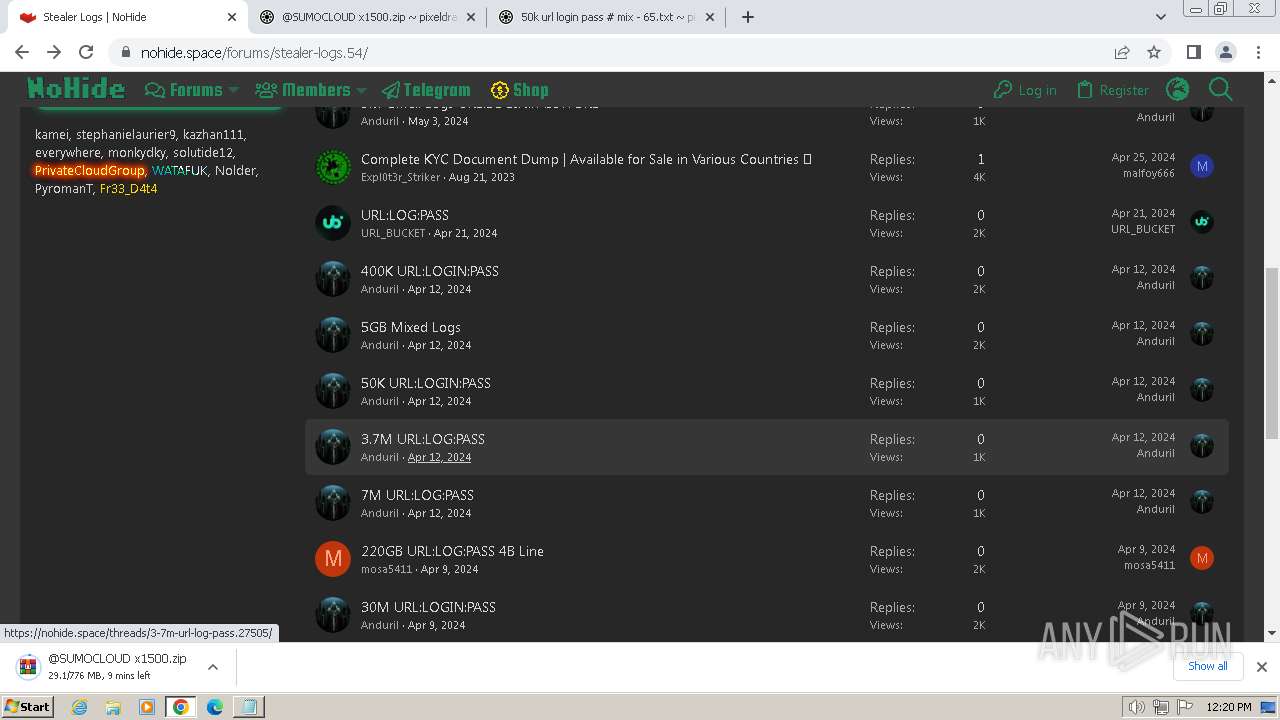This screenshot has height=720, width=1280.
Task: Click the Log in link
Action: [1025, 90]
